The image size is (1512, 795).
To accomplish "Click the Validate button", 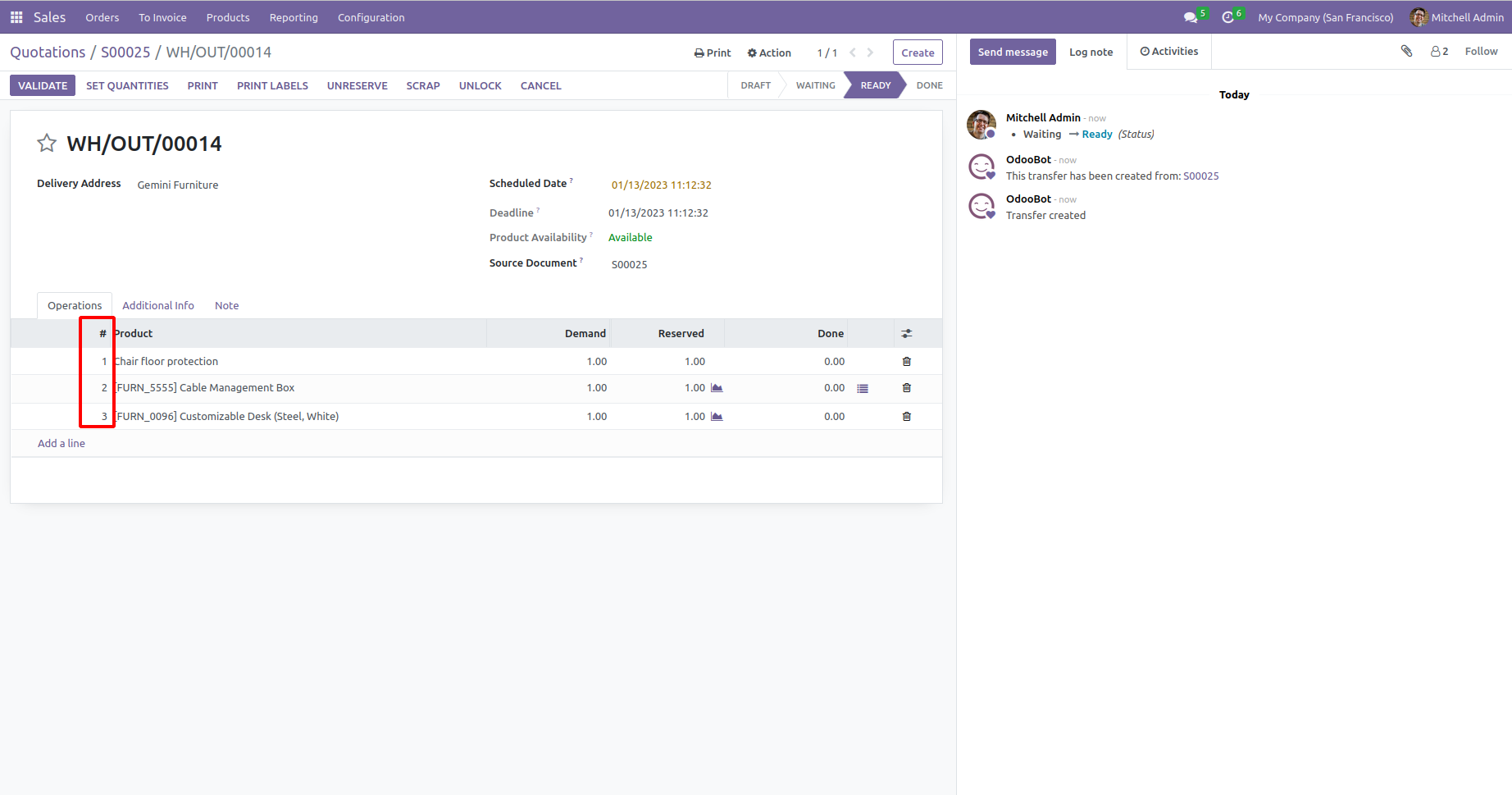I will click(x=43, y=85).
